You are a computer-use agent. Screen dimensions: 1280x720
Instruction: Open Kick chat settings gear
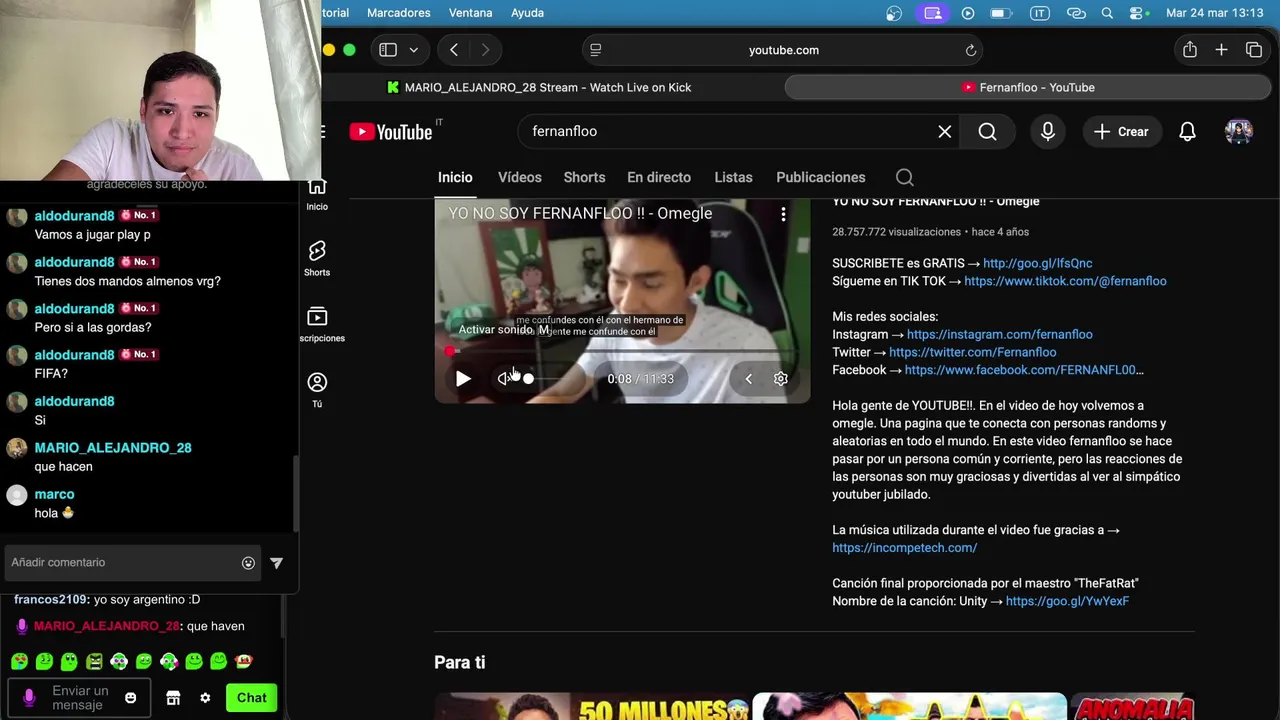pos(205,698)
